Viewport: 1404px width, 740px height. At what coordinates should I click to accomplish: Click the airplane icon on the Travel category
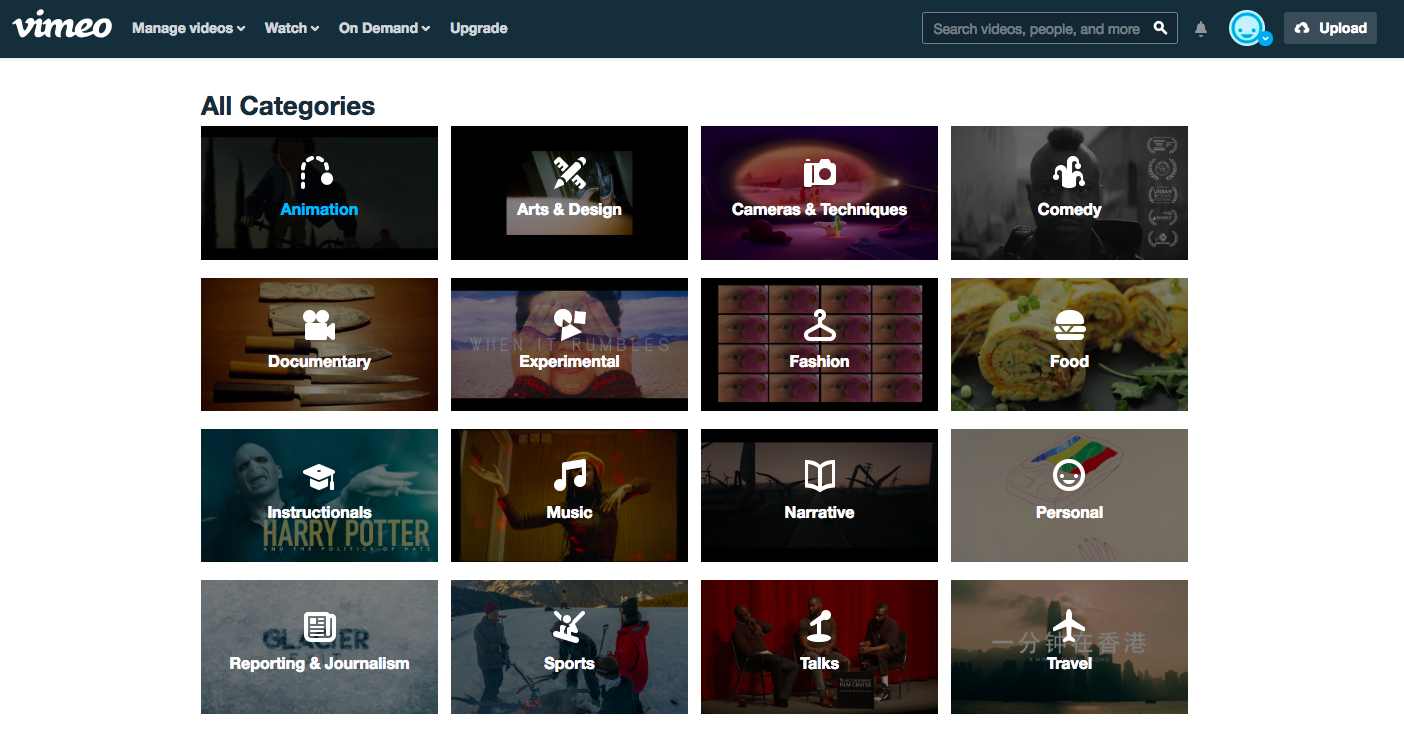(1069, 627)
